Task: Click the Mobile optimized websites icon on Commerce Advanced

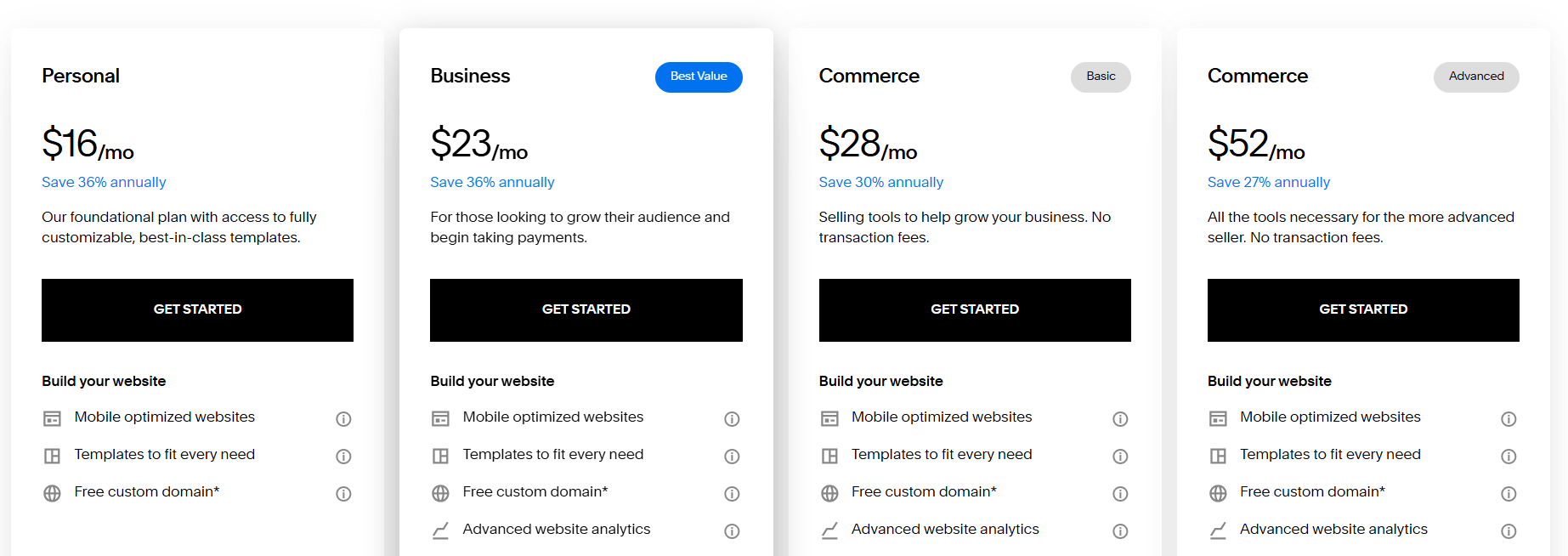Action: pos(1218,418)
